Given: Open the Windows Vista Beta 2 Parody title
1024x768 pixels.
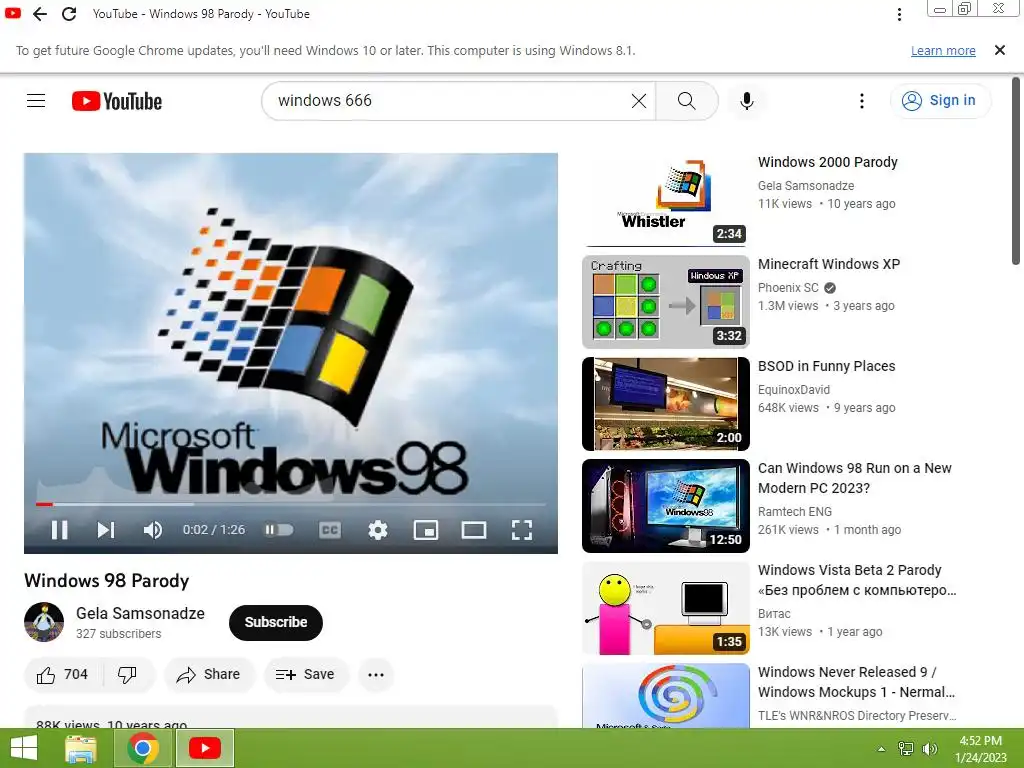Looking at the screenshot, I should point(857,580).
